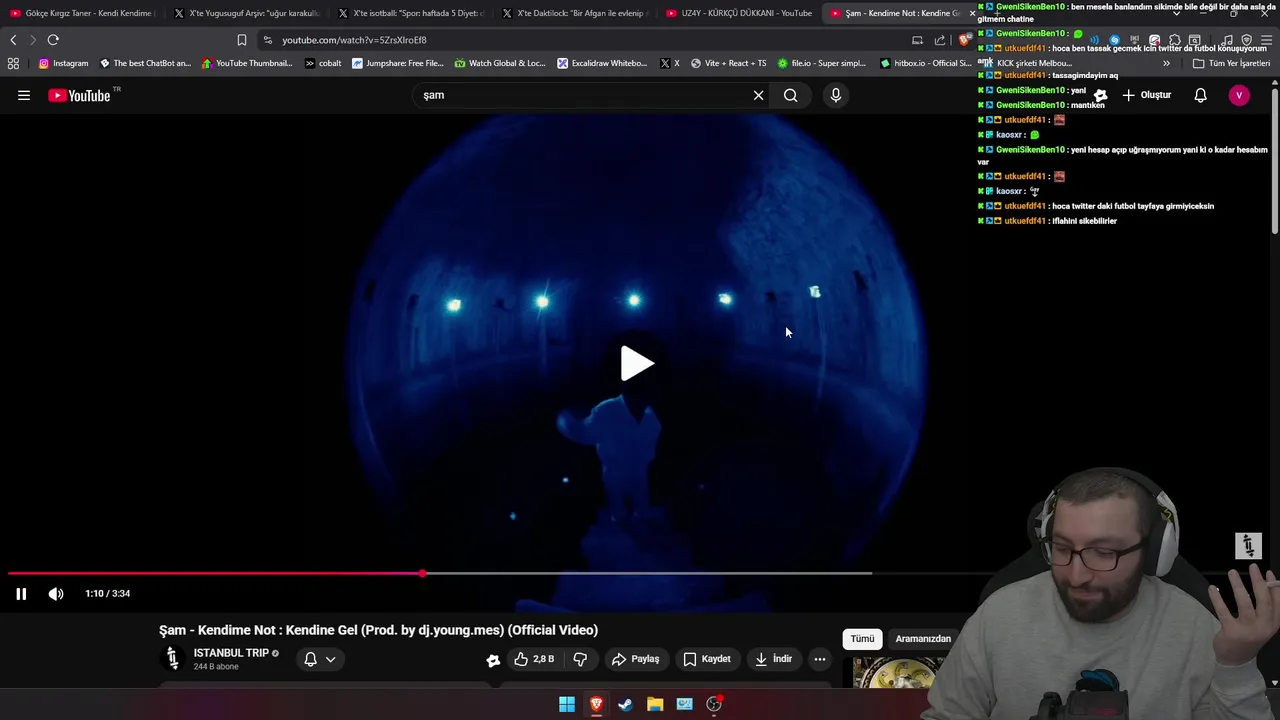
Task: Switch to the X'te Daktilock tab
Action: click(574, 13)
